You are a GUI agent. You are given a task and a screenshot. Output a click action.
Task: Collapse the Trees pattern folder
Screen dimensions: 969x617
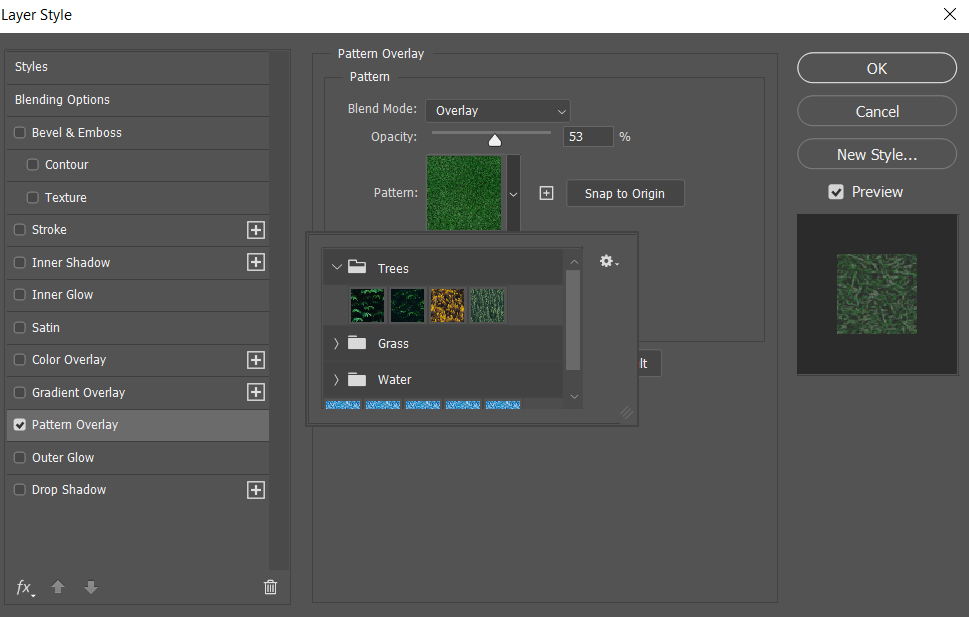click(337, 267)
